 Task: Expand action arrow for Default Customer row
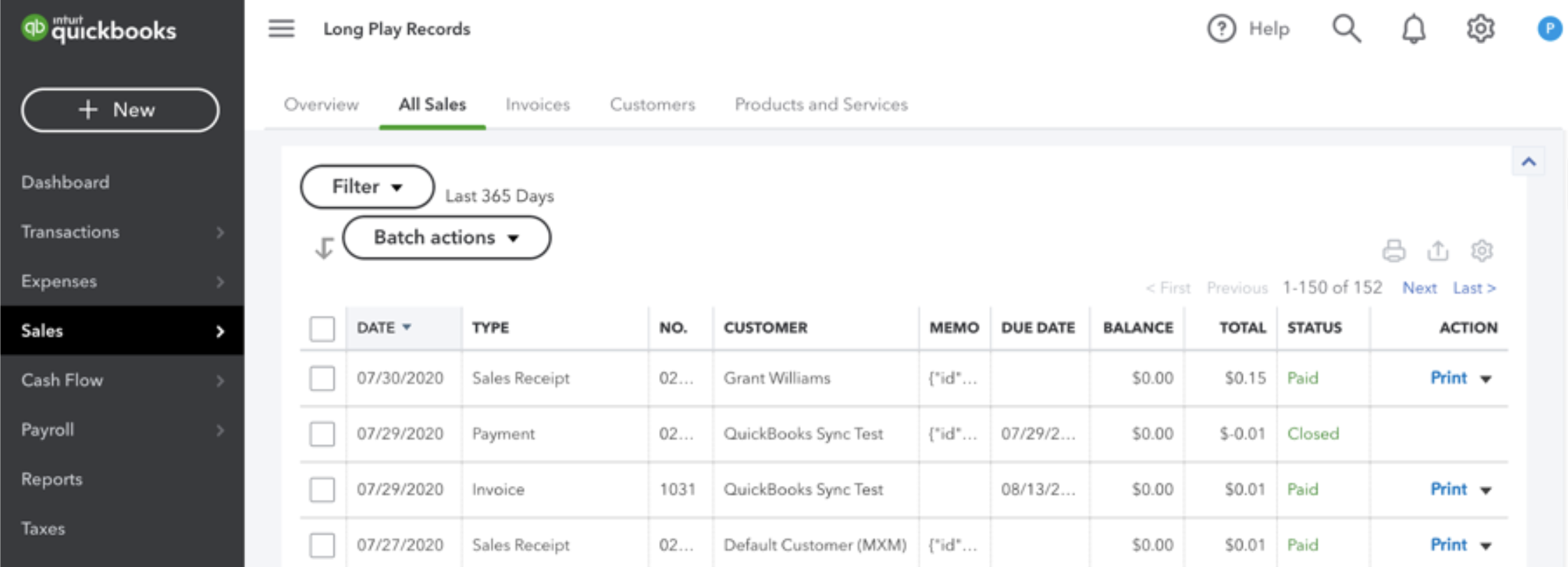pyautogui.click(x=1486, y=546)
